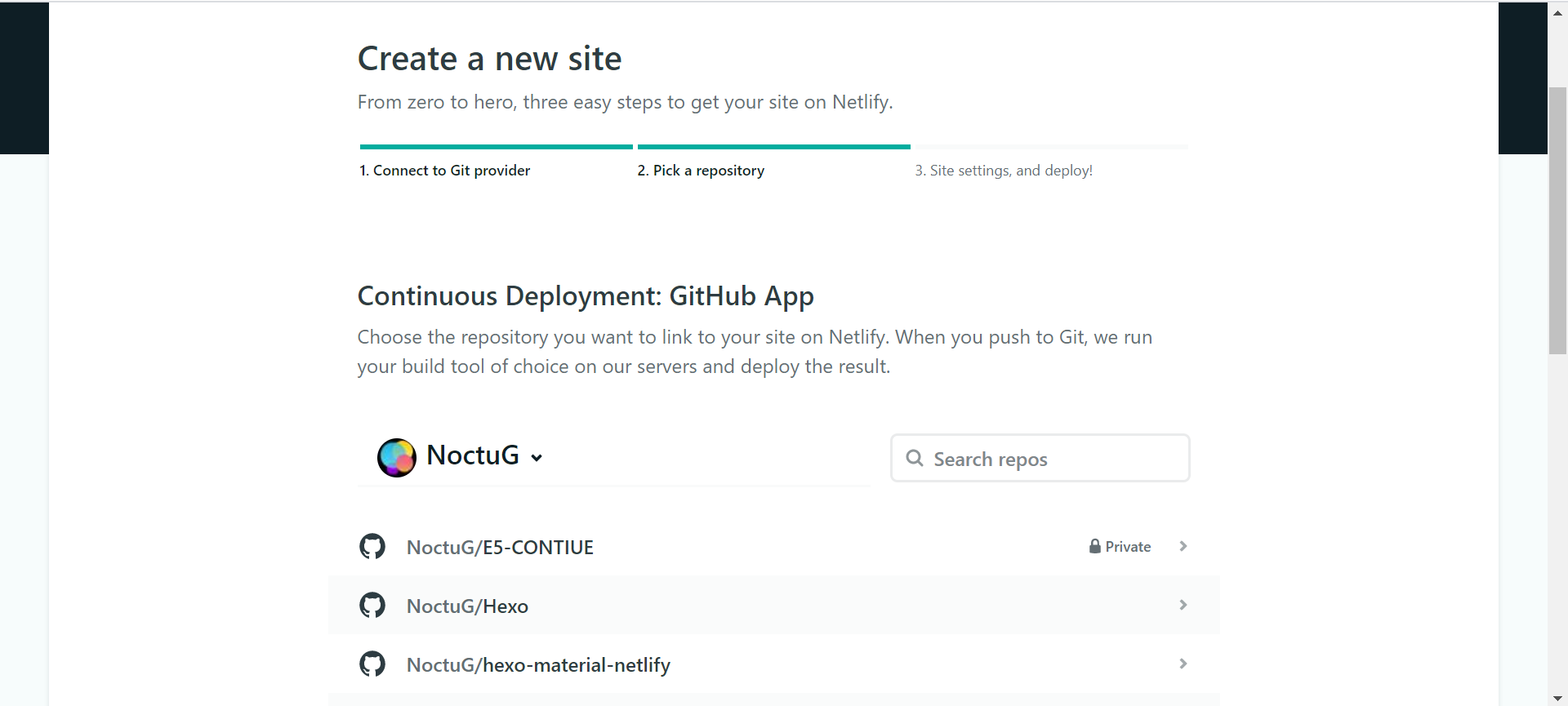Click the chevron arrow on NoctuG/Hexo row
Image resolution: width=1568 pixels, height=706 pixels.
pos(1183,605)
